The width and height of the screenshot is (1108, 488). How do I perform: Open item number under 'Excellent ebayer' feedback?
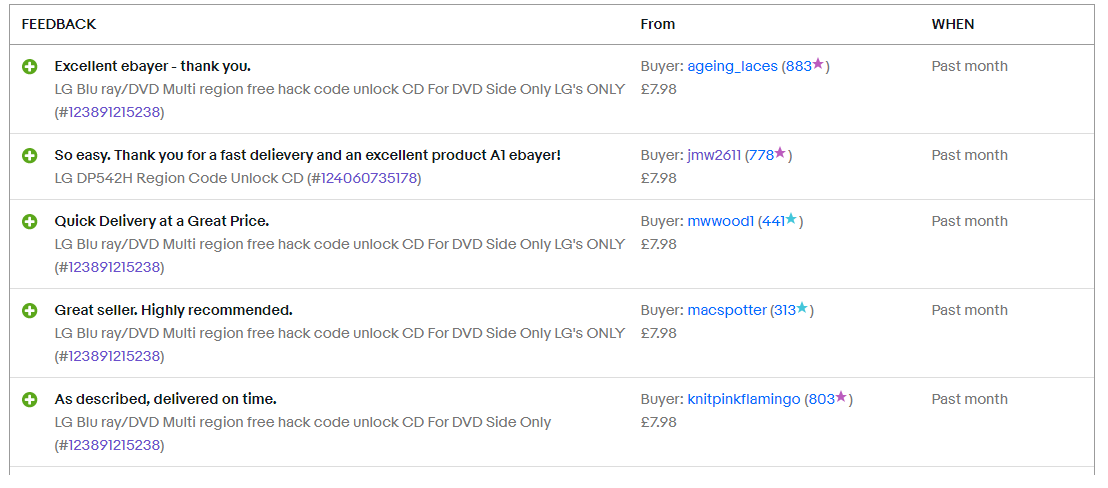(114, 112)
